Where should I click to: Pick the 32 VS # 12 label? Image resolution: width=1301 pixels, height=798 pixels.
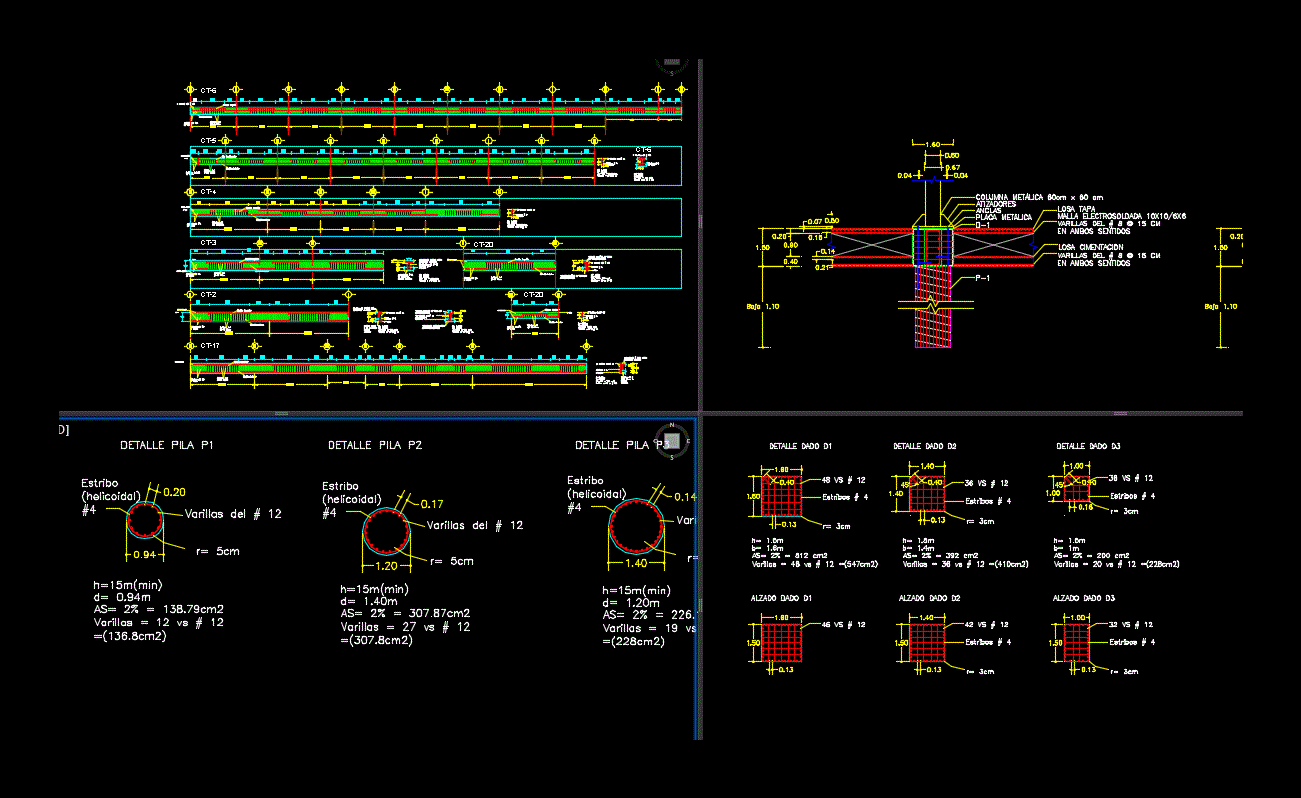coord(1132,624)
